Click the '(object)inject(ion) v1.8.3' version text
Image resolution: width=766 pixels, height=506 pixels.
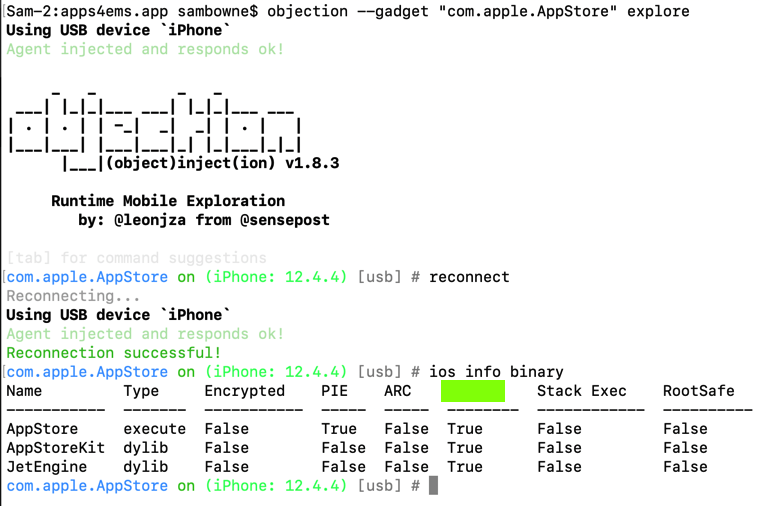click(222, 163)
